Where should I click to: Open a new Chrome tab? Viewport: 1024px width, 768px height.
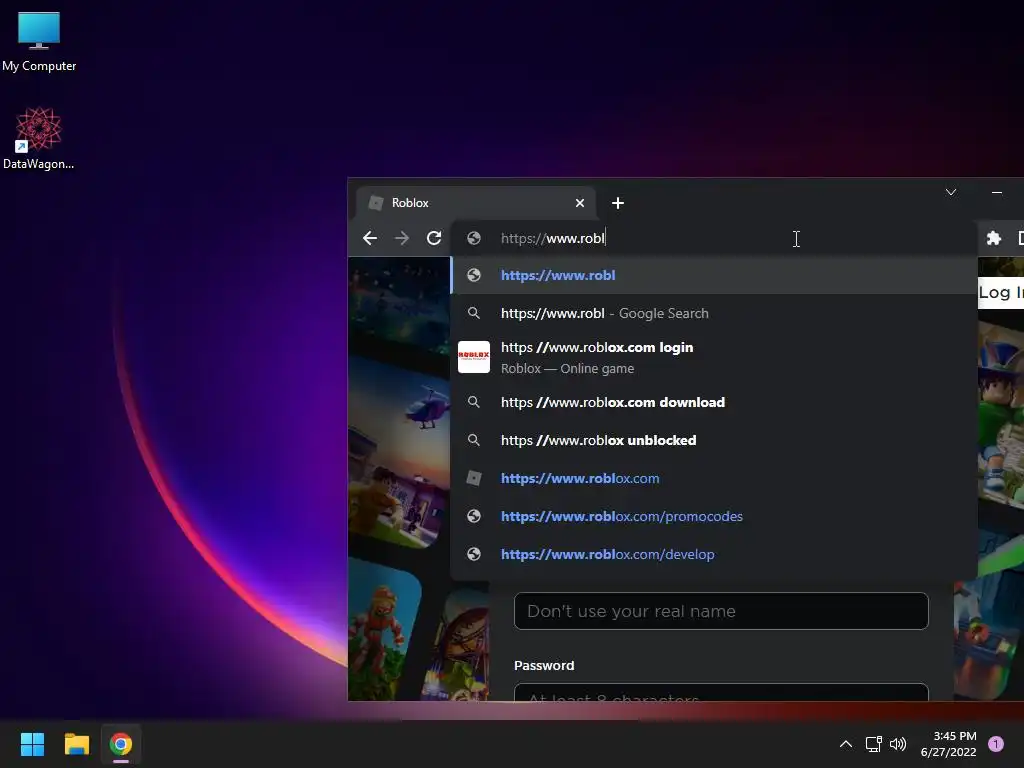click(x=618, y=203)
